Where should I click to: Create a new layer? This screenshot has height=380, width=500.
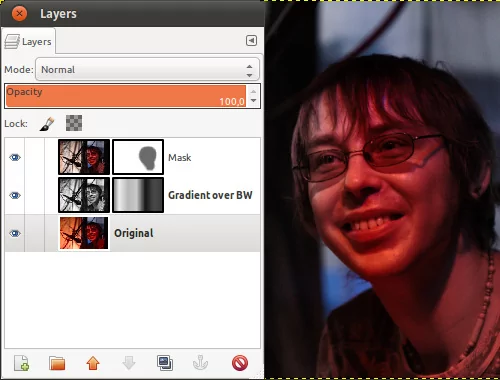point(21,363)
